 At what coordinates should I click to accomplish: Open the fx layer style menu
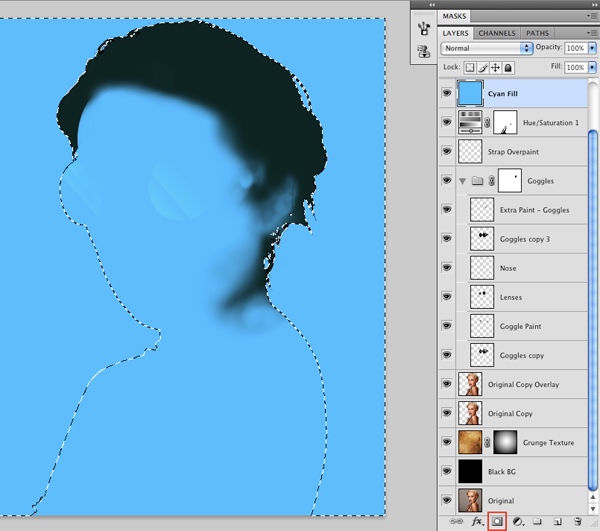477,521
